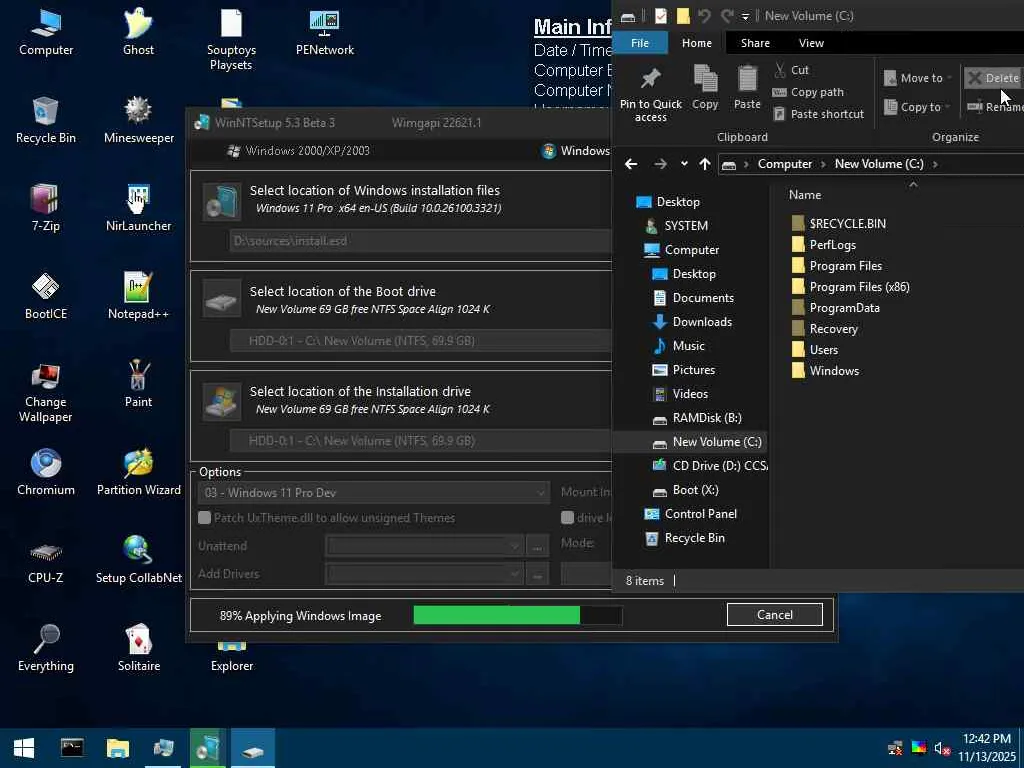Image resolution: width=1024 pixels, height=768 pixels.
Task: Open the Unattend dropdown in WinNTSetup
Action: click(424, 546)
